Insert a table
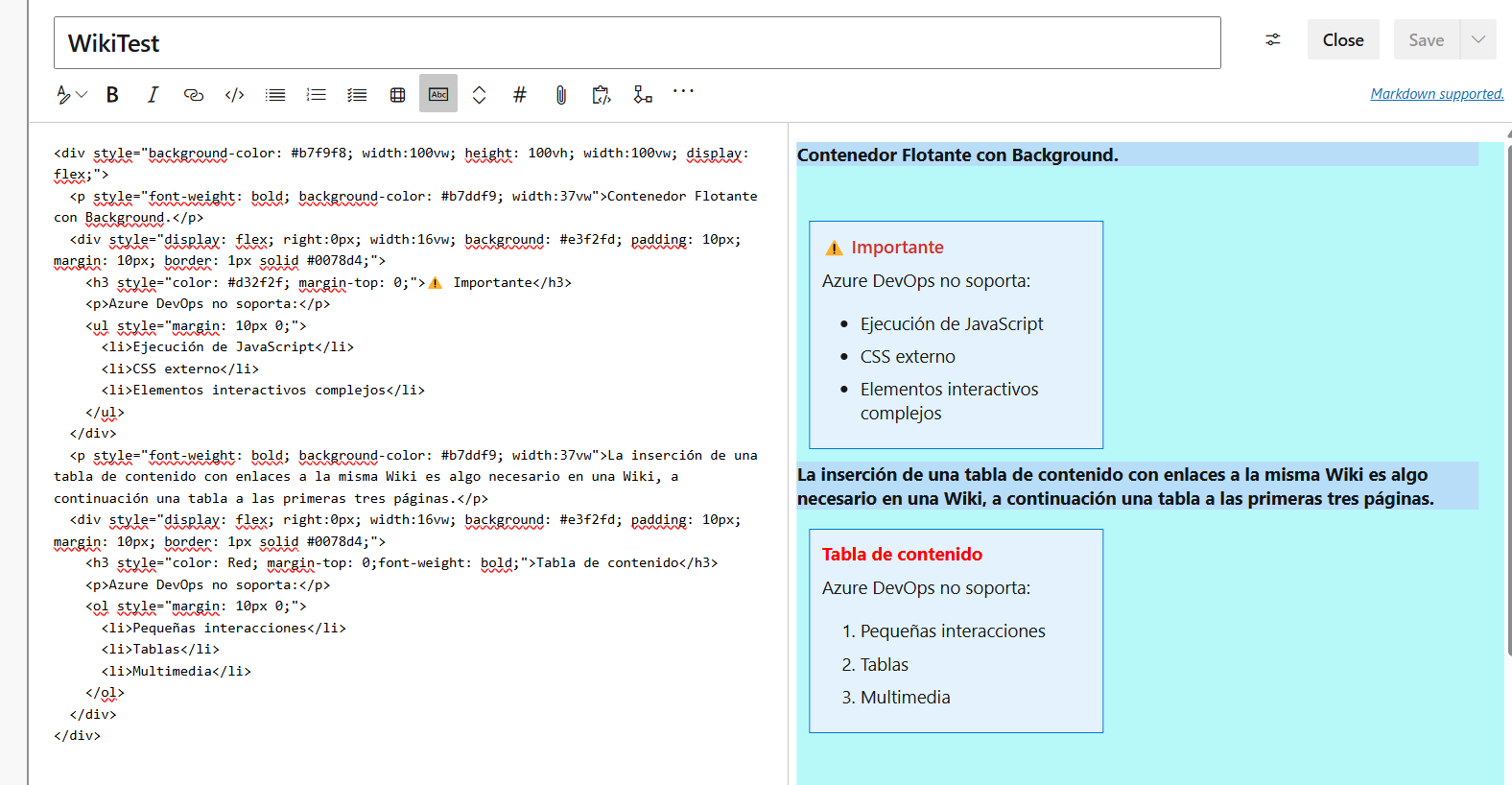Image resolution: width=1512 pixels, height=785 pixels. click(397, 94)
